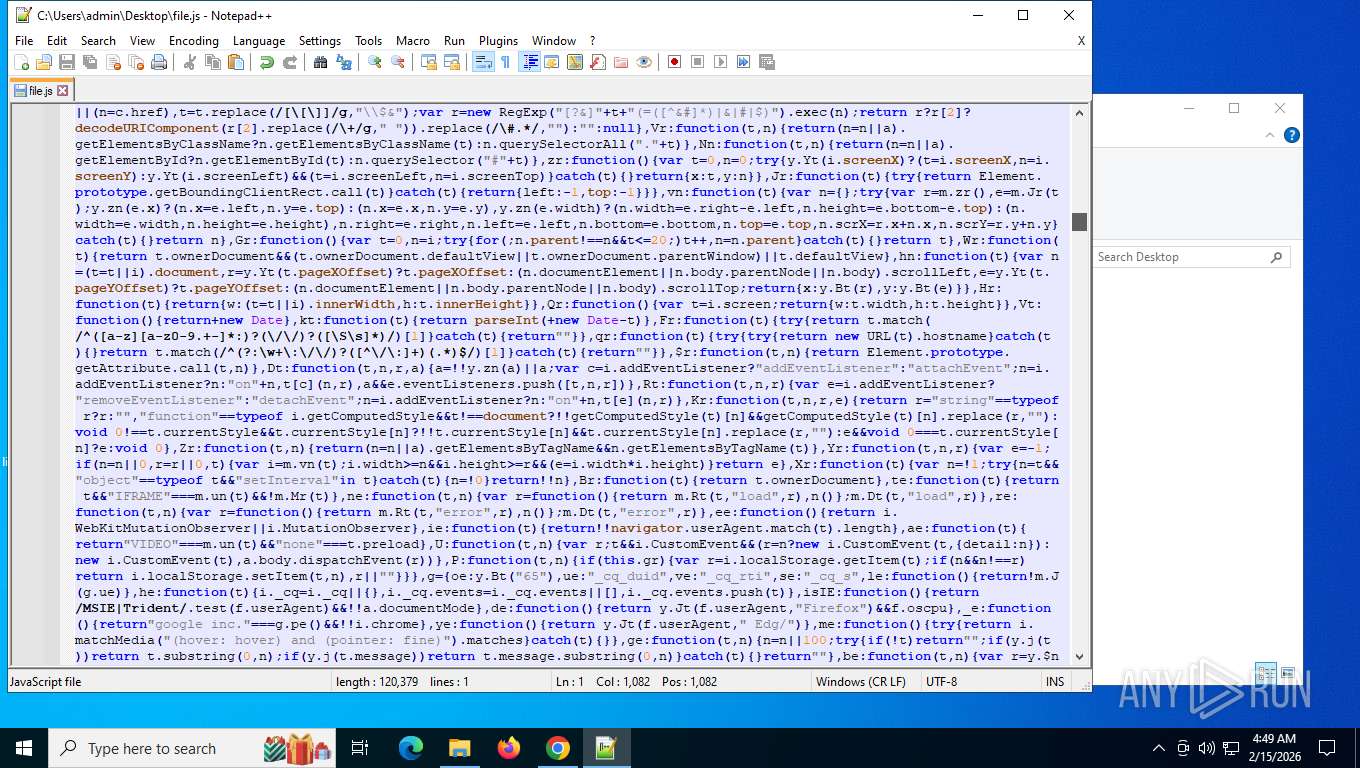Toggle the indent guide toolbar button

pyautogui.click(x=530, y=62)
